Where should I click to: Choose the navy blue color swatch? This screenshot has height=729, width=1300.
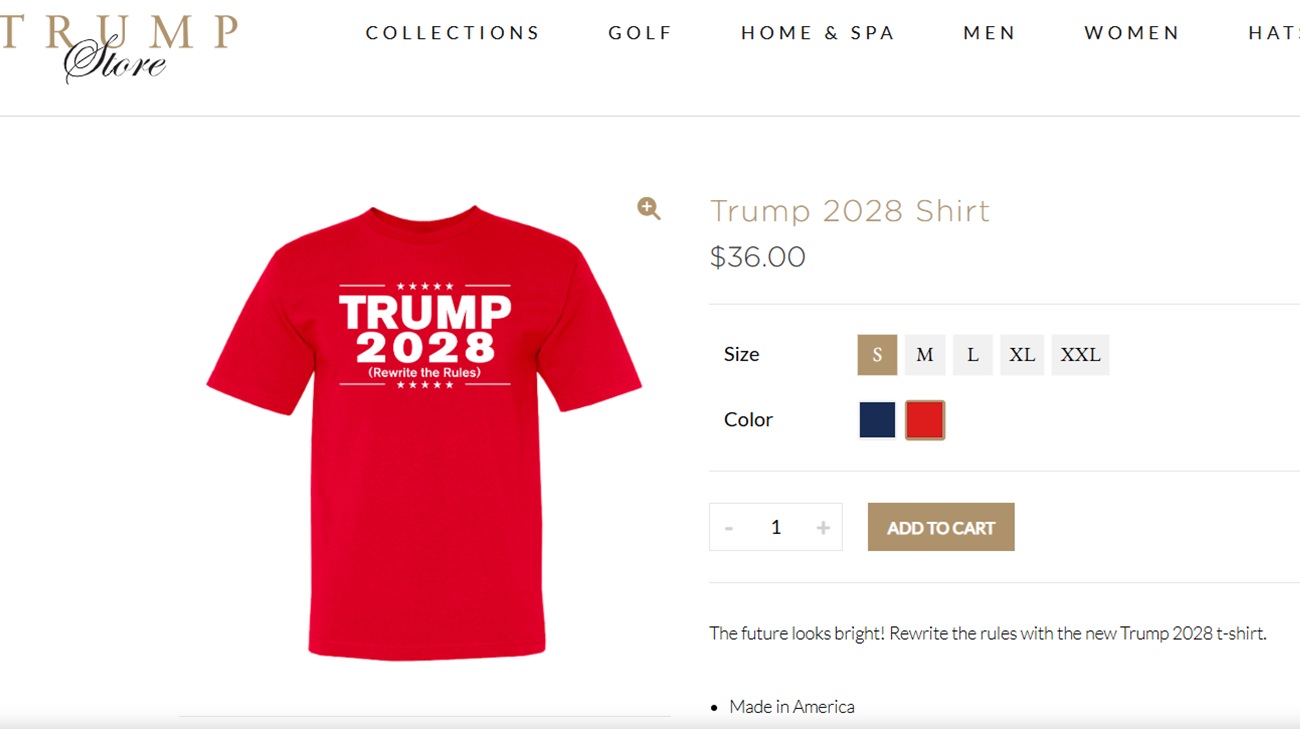(x=877, y=420)
